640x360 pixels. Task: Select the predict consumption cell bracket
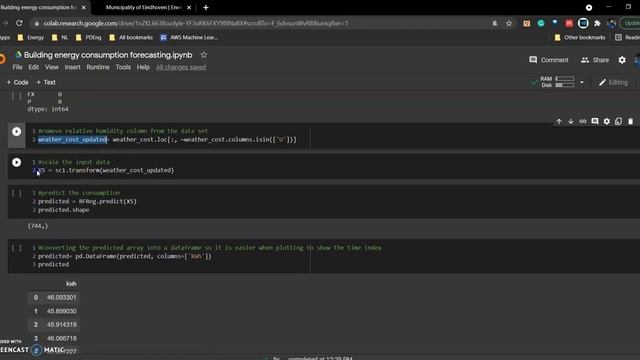[16, 193]
